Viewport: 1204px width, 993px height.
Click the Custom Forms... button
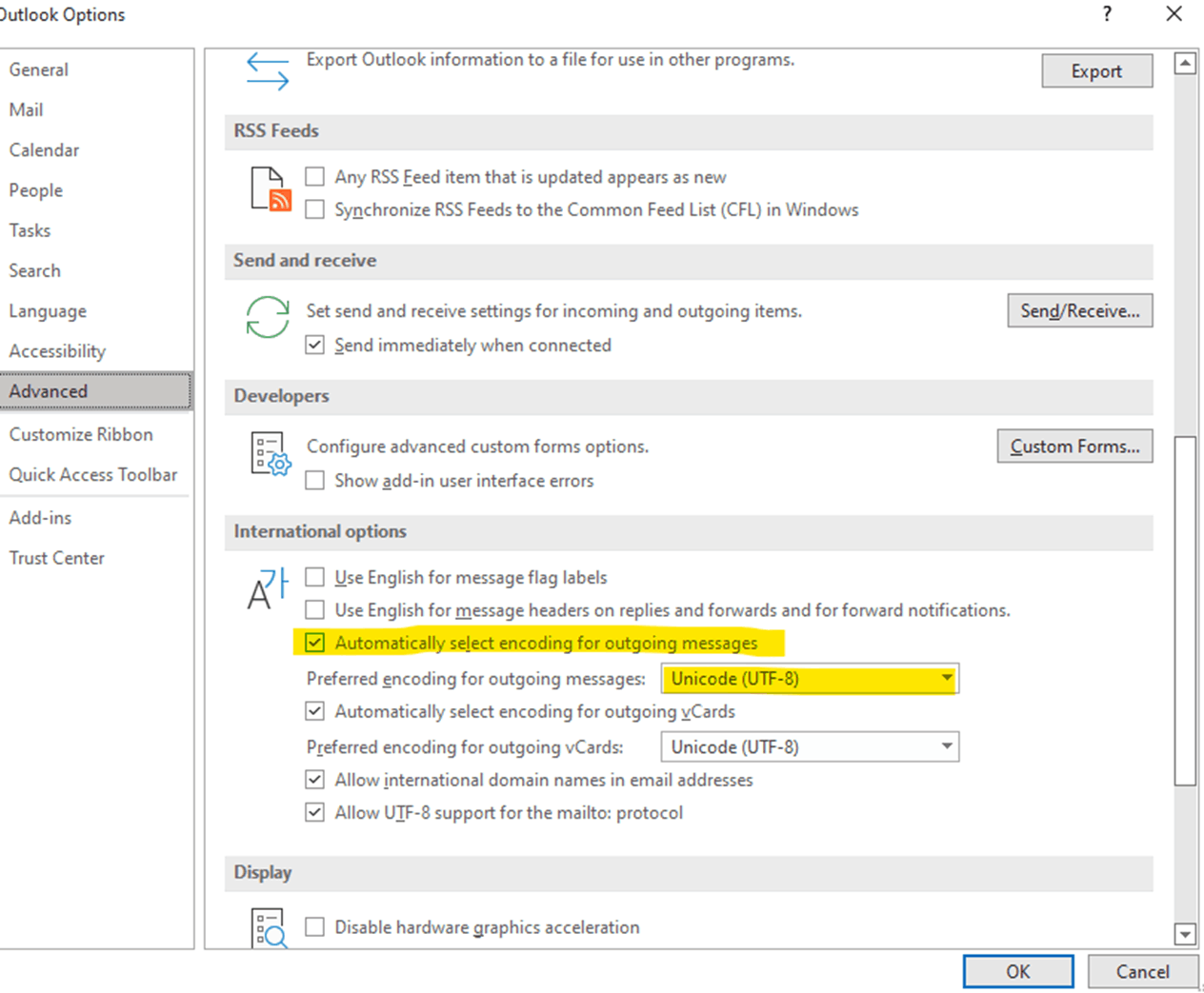1074,446
